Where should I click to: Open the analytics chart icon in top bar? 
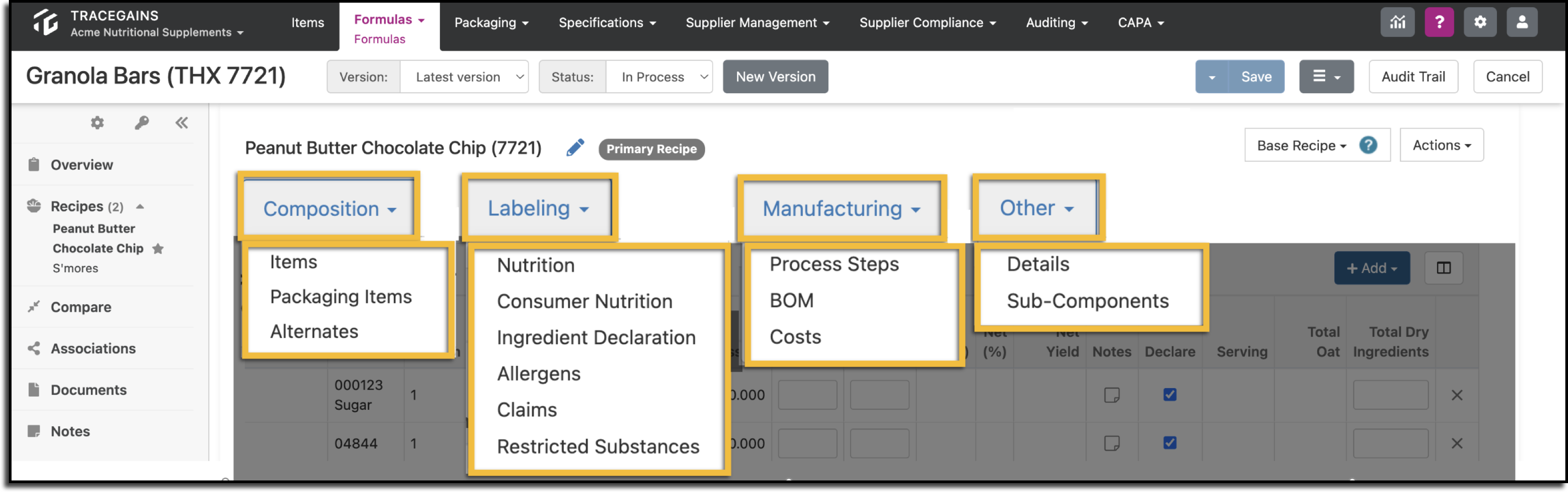pos(1397,23)
